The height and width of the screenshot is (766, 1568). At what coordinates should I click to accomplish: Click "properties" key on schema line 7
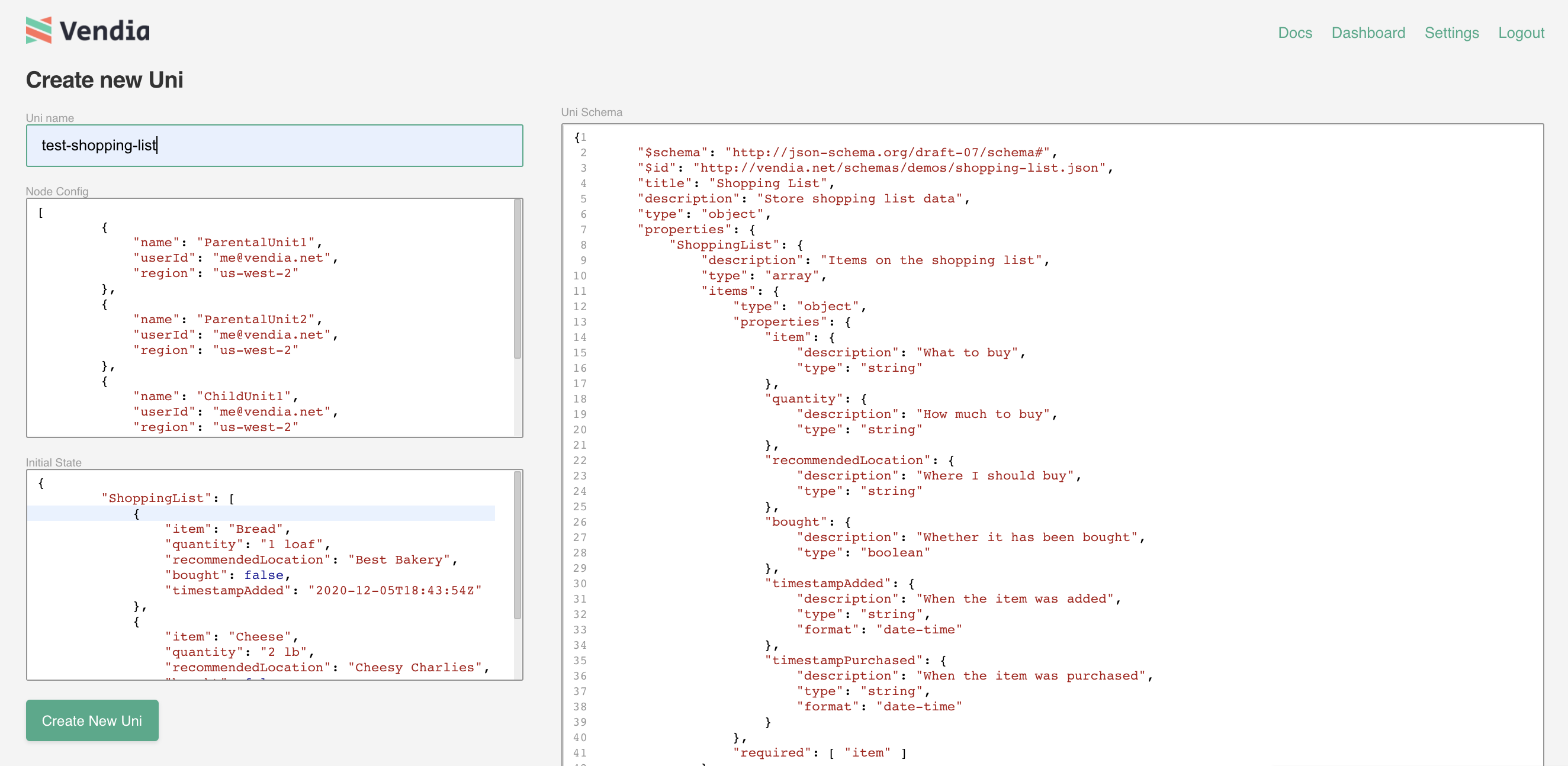(x=684, y=229)
